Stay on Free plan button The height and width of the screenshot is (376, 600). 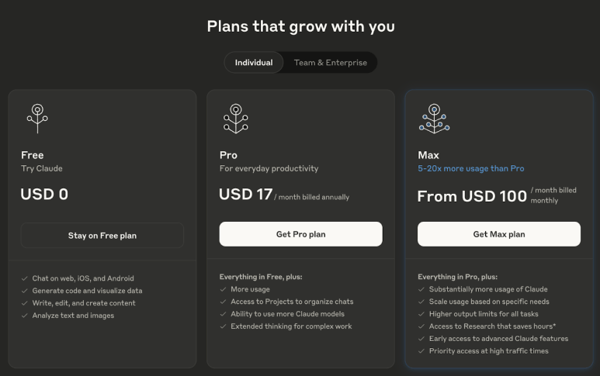(x=102, y=236)
